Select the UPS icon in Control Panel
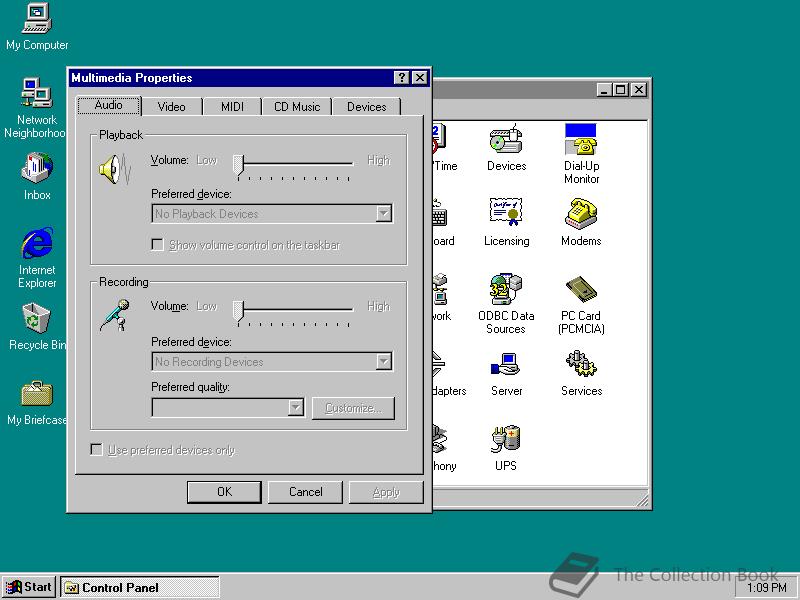Viewport: 800px width, 600px height. 506,448
